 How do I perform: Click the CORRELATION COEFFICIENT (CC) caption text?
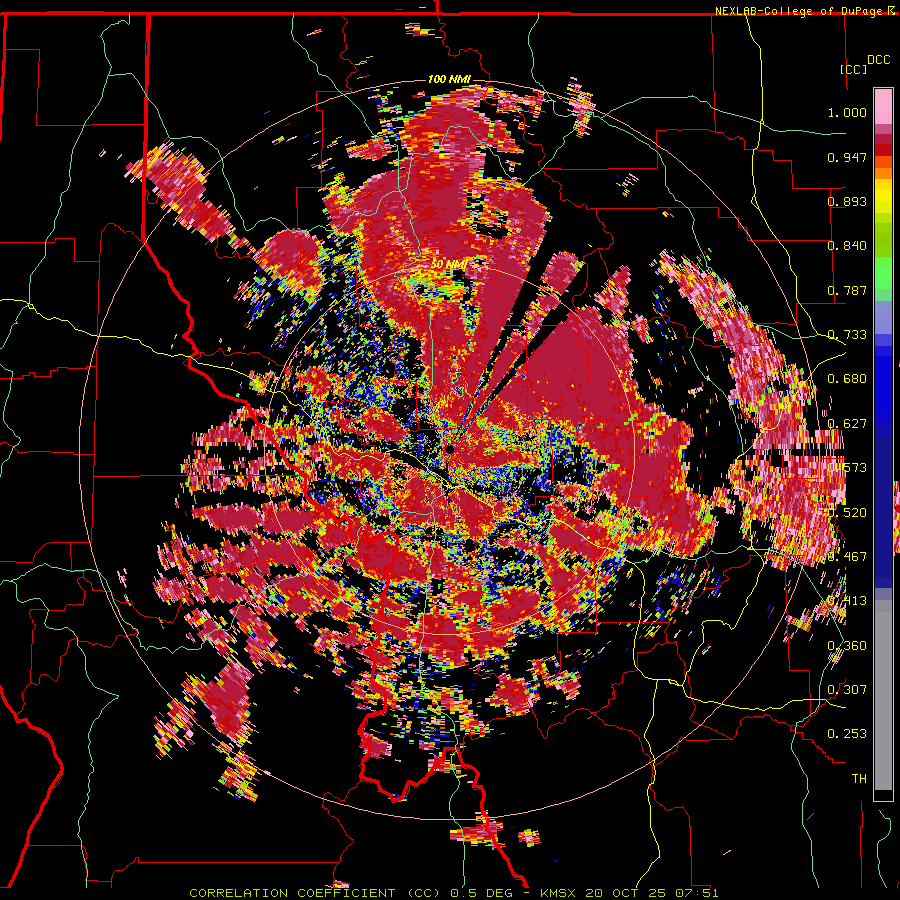[315, 893]
